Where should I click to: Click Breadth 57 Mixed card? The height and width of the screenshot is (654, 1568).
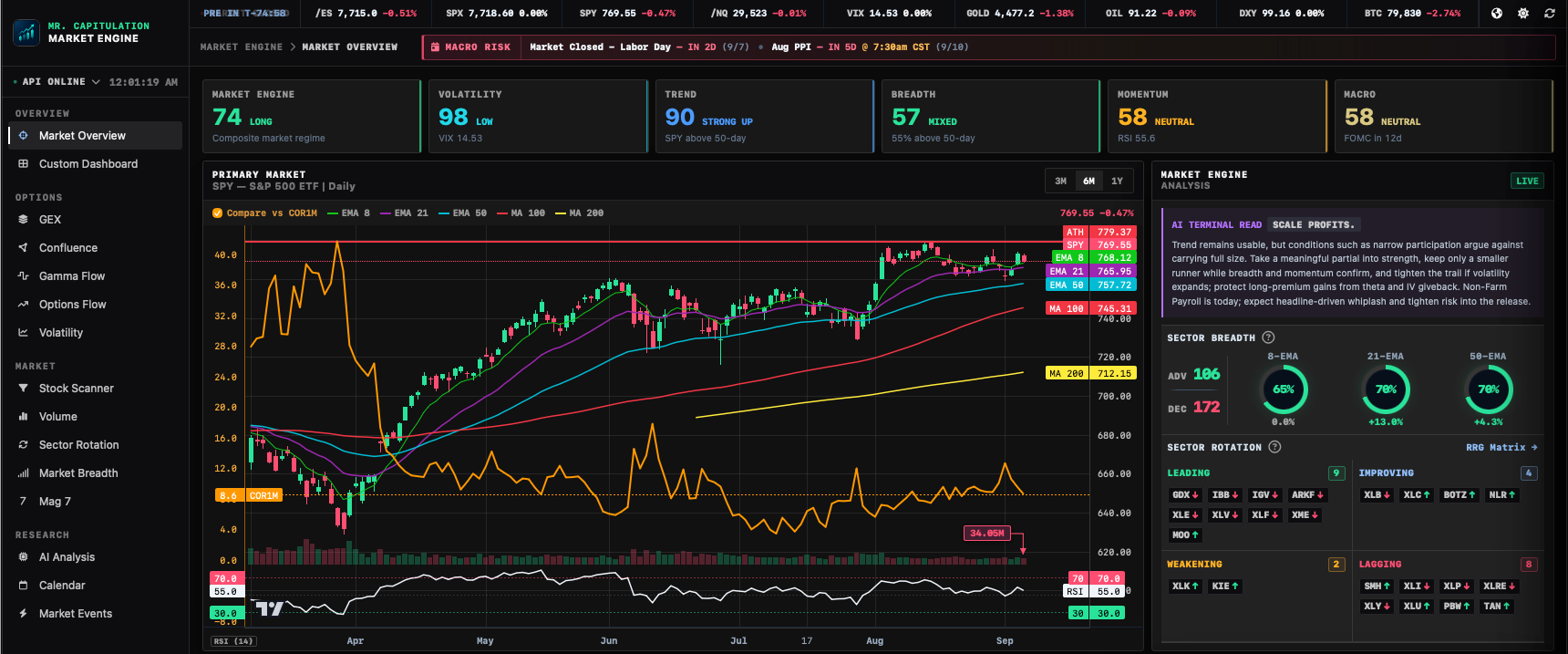(991, 116)
